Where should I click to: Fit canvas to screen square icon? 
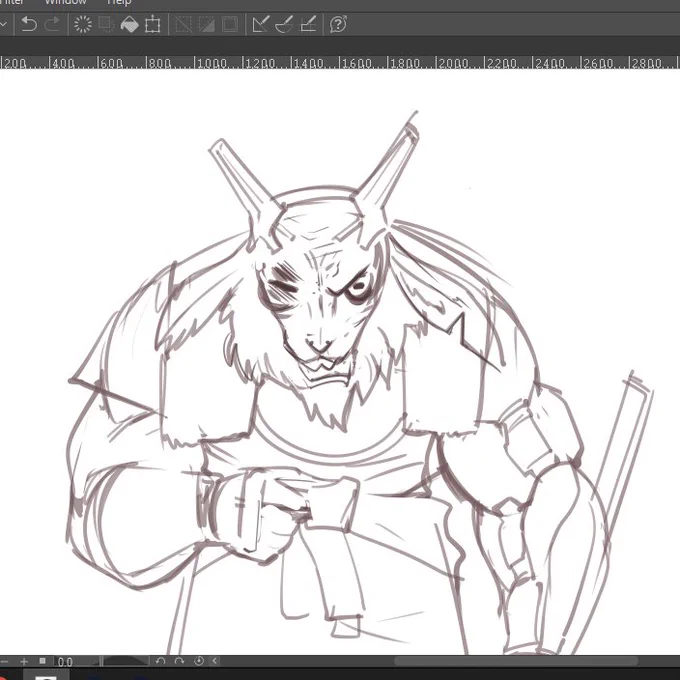pos(42,661)
